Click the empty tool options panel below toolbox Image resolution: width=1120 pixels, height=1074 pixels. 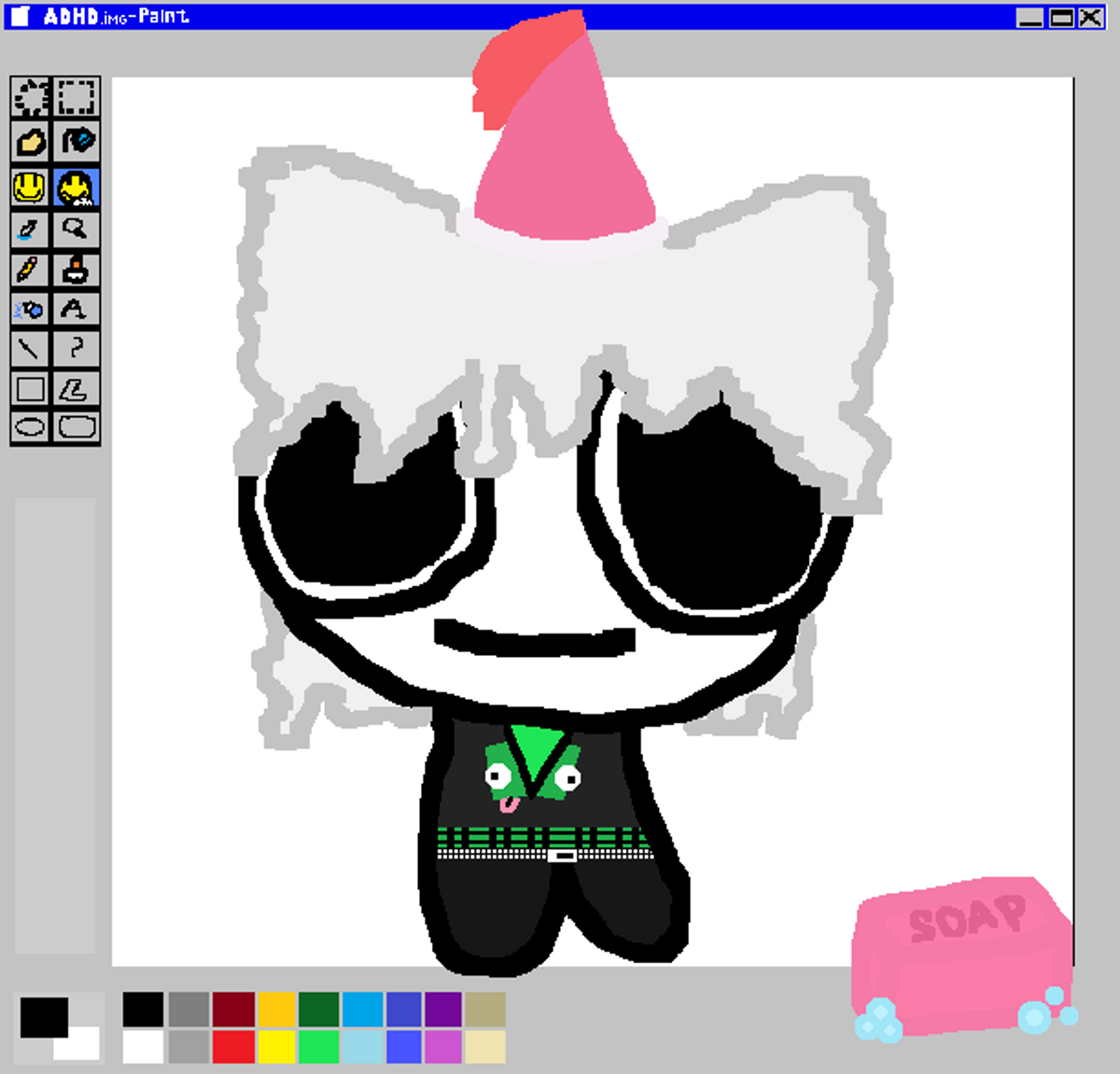[x=55, y=725]
